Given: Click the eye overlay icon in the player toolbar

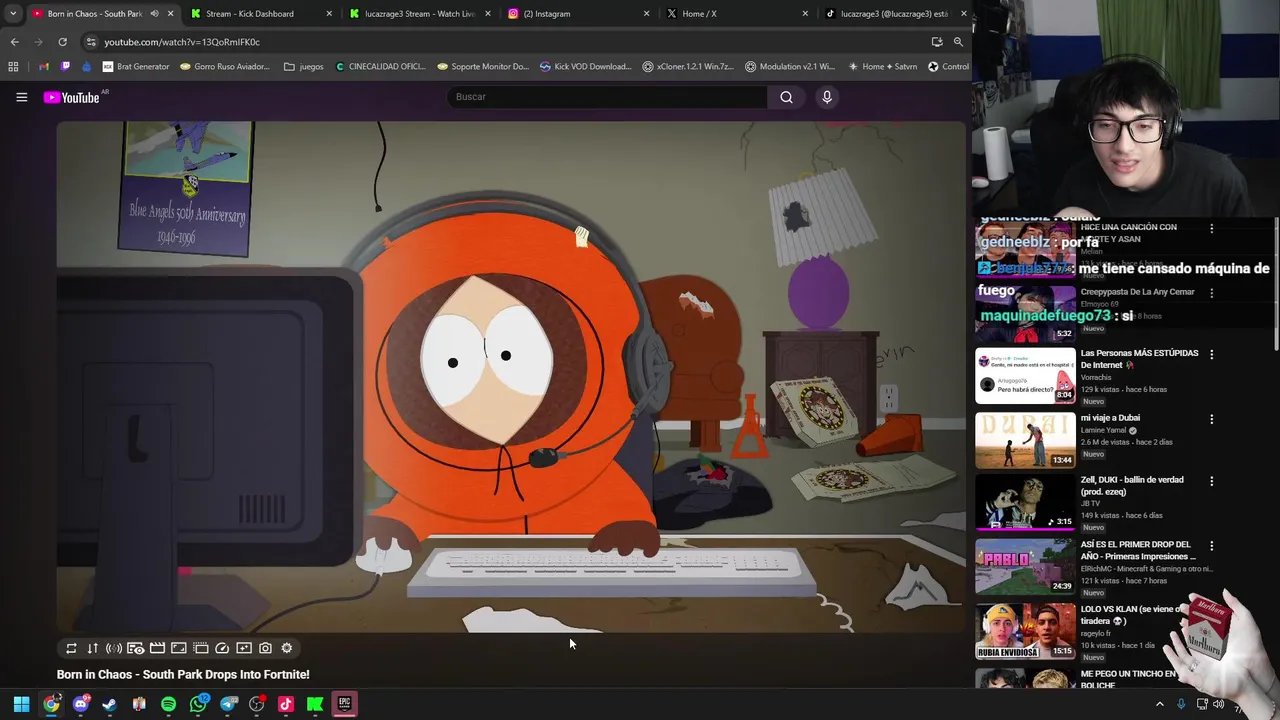Looking at the screenshot, I should point(136,648).
